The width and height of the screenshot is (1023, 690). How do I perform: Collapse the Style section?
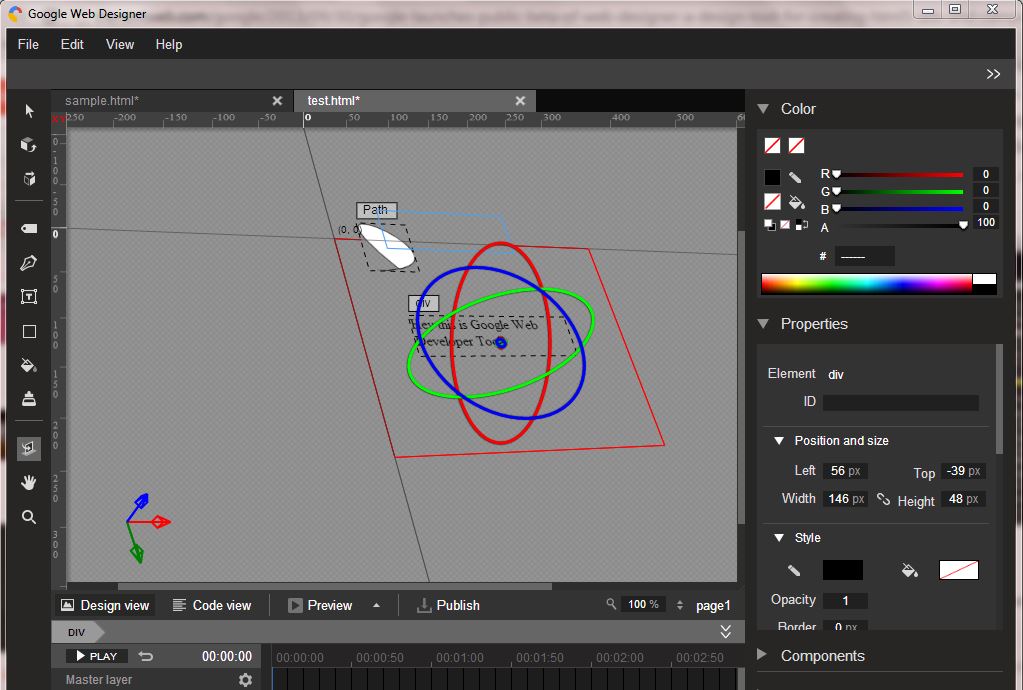(x=778, y=538)
